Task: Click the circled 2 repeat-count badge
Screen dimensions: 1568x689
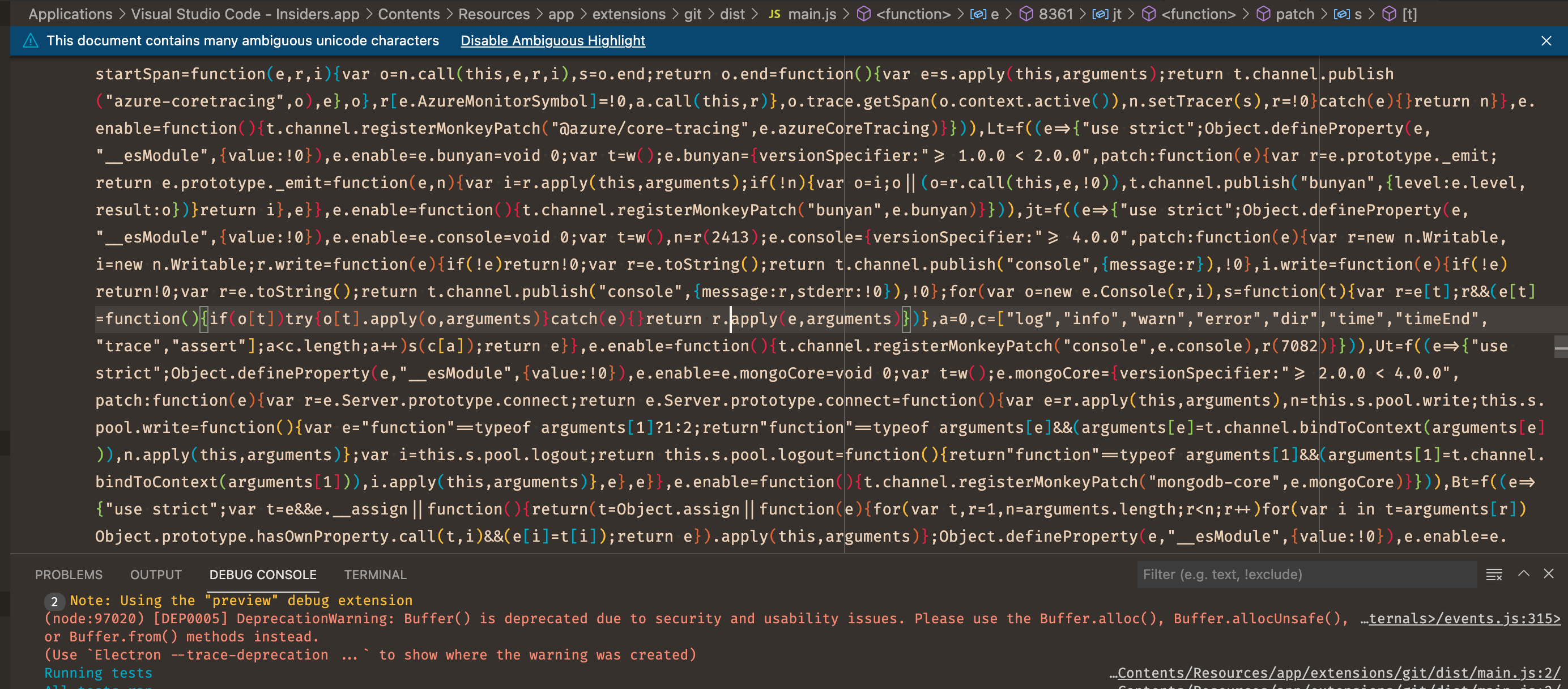Action: coord(54,601)
